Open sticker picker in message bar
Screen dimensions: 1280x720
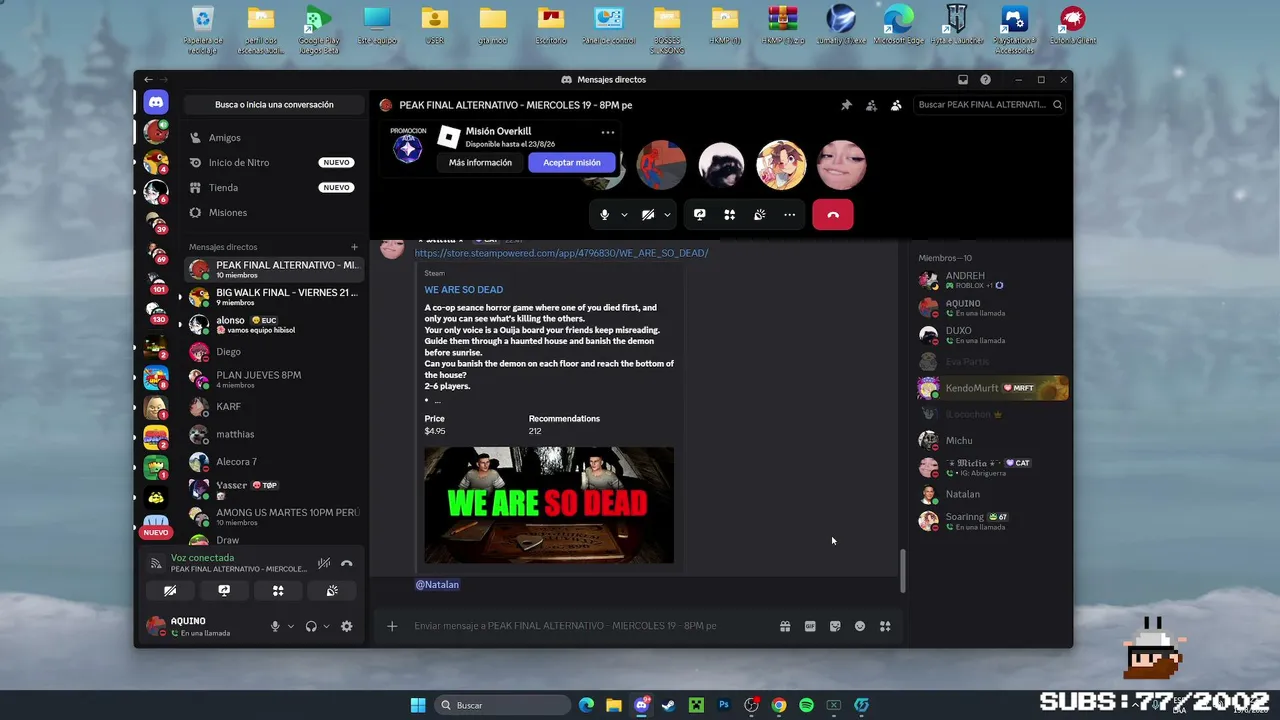coord(835,626)
